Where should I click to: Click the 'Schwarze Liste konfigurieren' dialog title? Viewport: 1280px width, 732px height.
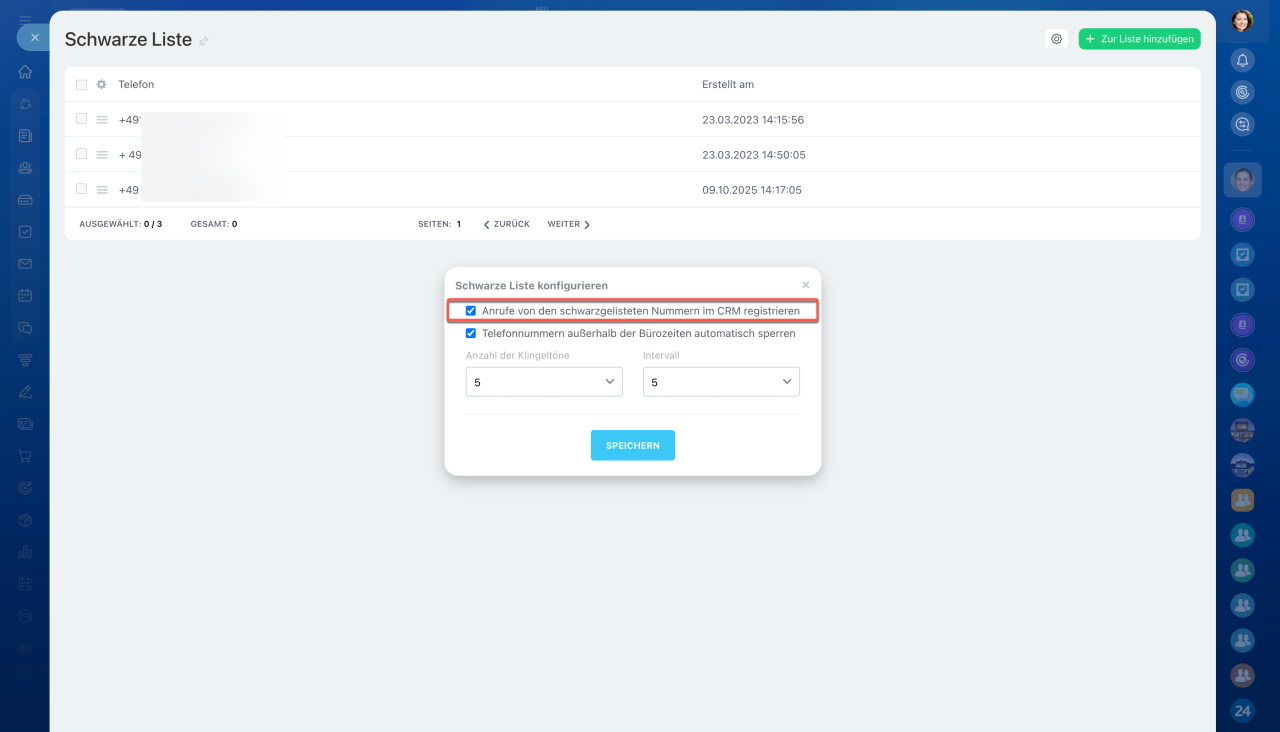[531, 286]
